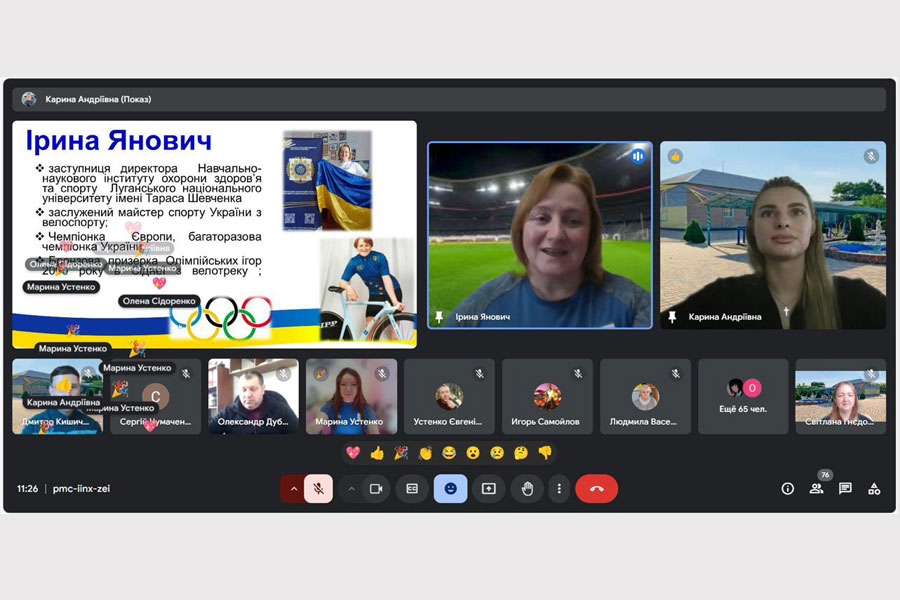Select Игорь Самойлов participant tile
The width and height of the screenshot is (900, 600).
coord(547,396)
